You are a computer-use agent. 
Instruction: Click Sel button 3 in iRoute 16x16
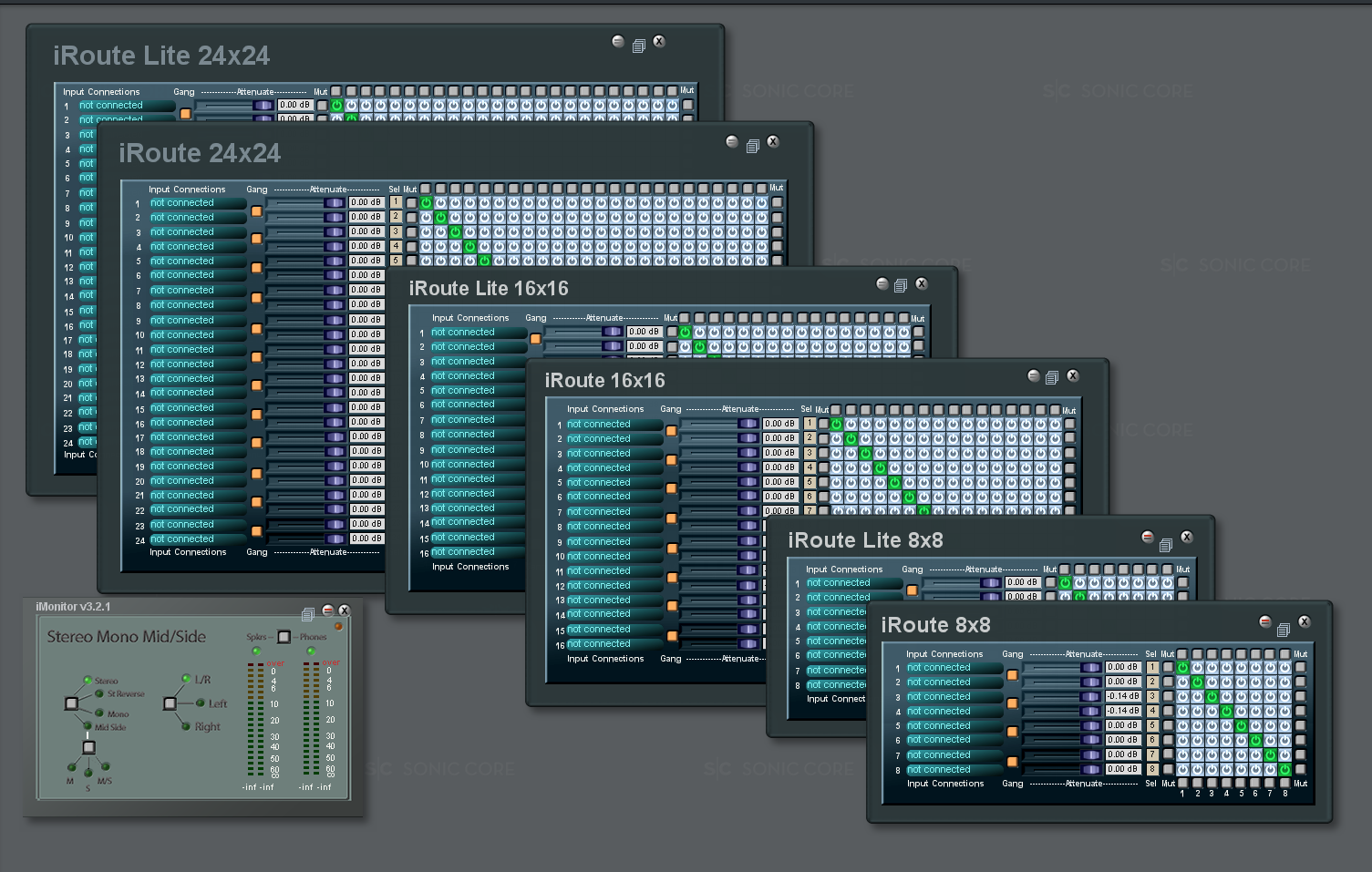(x=810, y=453)
